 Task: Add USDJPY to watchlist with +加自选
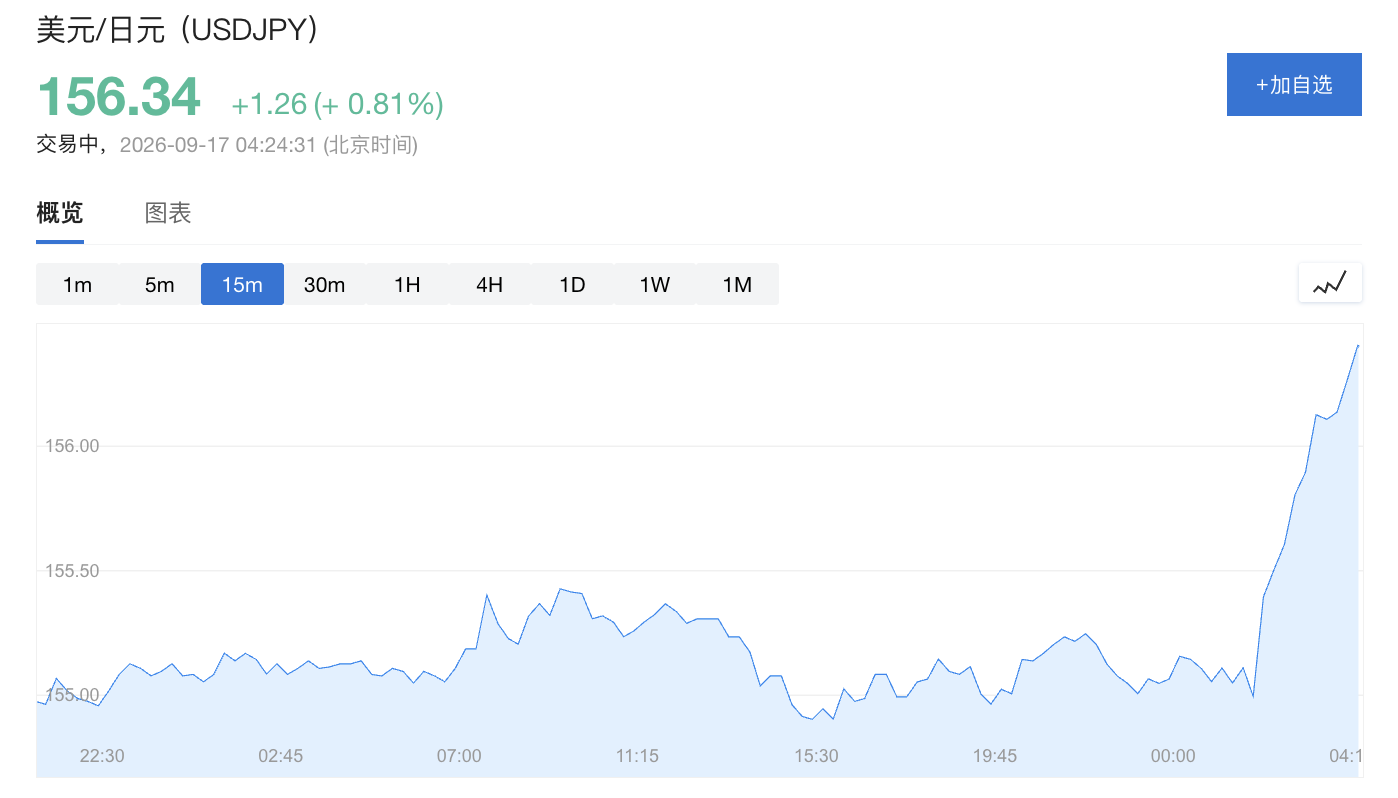coord(1294,85)
